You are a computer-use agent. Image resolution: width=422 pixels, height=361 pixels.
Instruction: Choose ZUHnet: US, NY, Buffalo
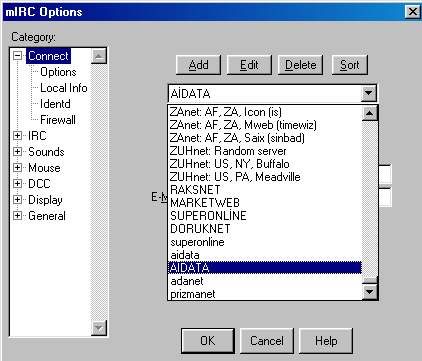[x=265, y=164]
